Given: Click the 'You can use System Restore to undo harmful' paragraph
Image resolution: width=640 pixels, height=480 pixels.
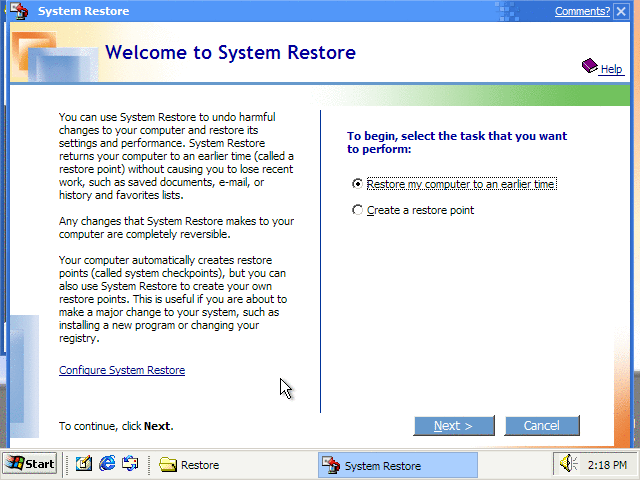Looking at the screenshot, I should 176,156.
